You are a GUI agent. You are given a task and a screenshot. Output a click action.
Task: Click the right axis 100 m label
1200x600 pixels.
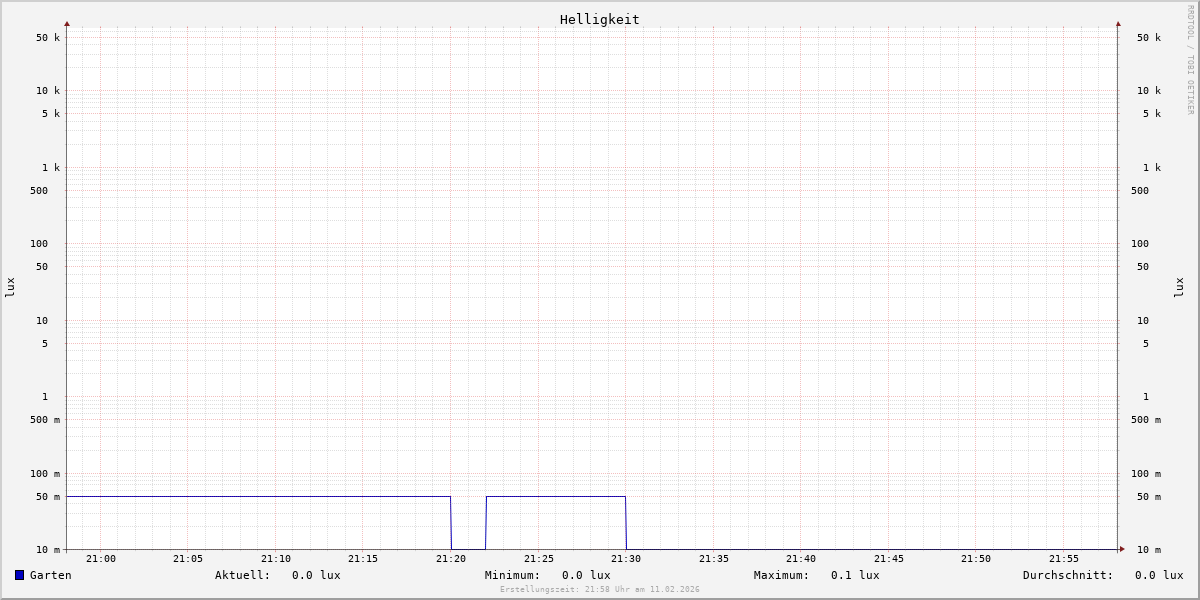[x=1146, y=474]
